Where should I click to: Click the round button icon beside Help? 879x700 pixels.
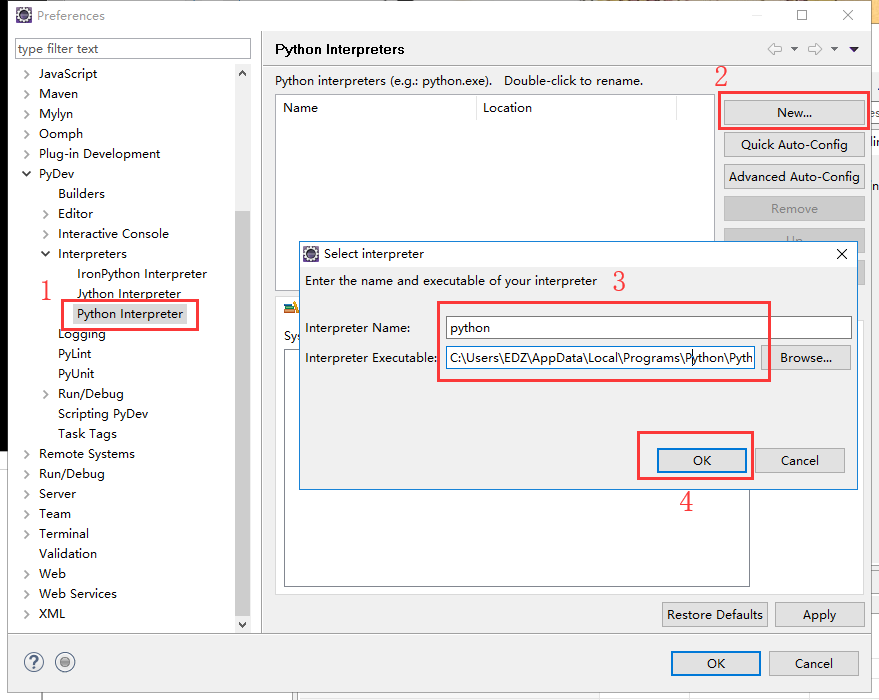tap(64, 662)
